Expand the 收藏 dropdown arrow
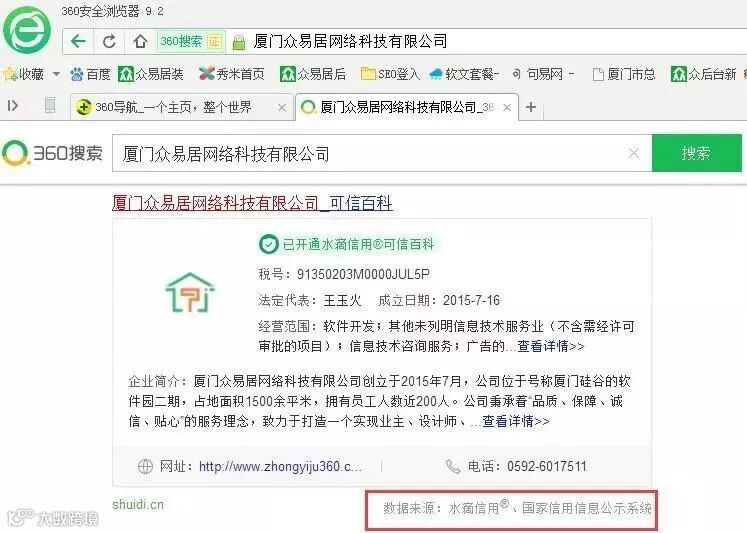747x533 pixels. point(56,74)
